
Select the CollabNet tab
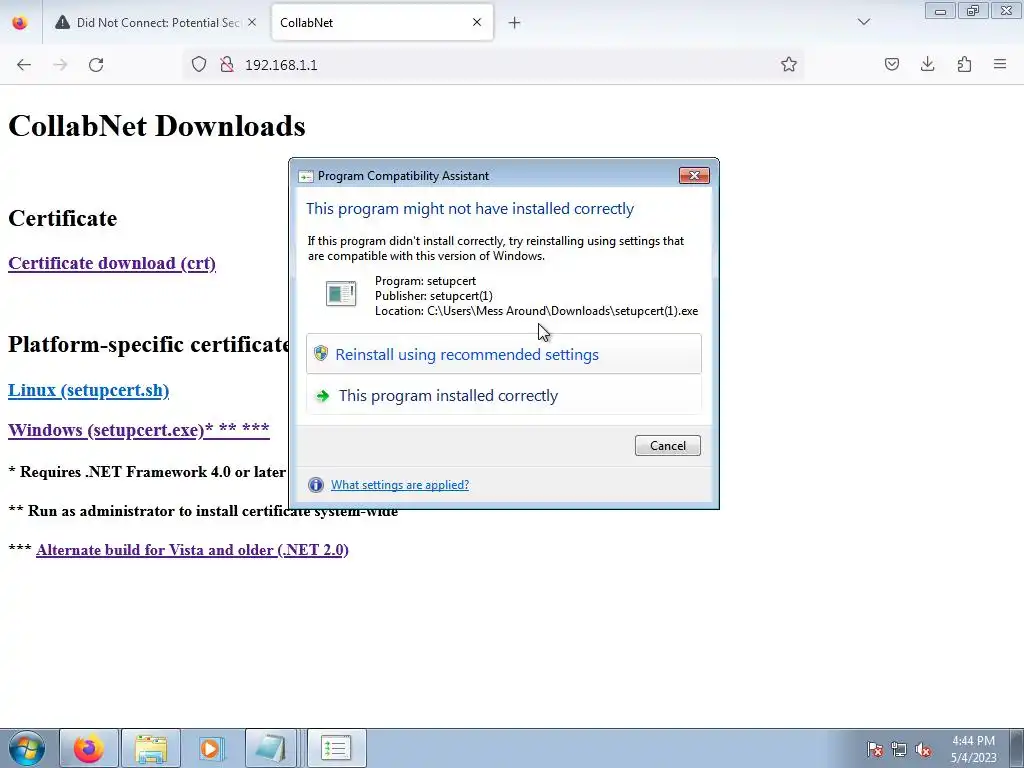click(x=382, y=23)
